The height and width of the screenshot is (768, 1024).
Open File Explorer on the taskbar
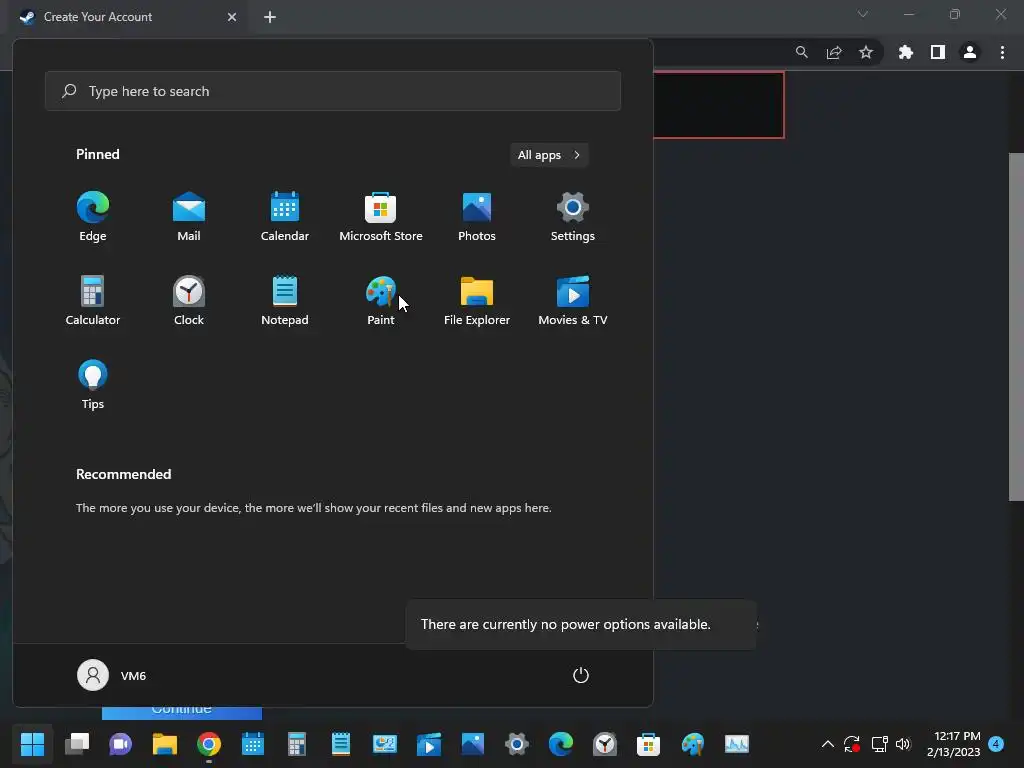(x=165, y=744)
